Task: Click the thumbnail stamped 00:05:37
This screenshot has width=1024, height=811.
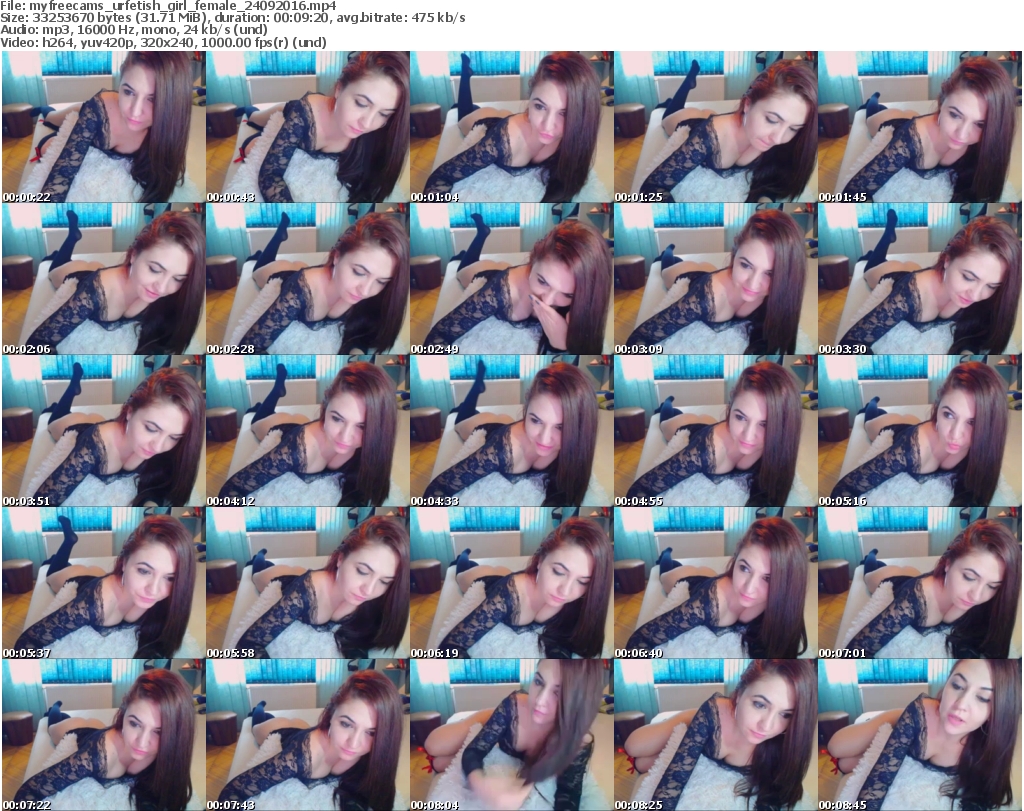Action: click(x=103, y=583)
